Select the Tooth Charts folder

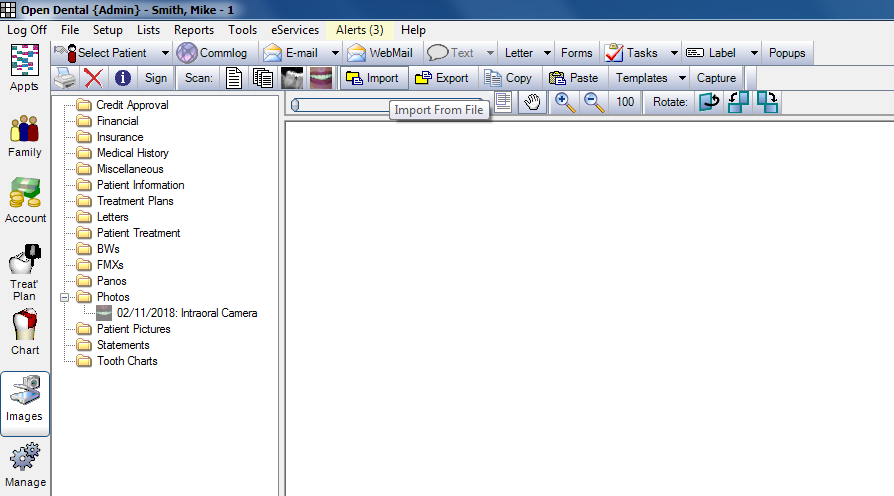click(x=127, y=361)
